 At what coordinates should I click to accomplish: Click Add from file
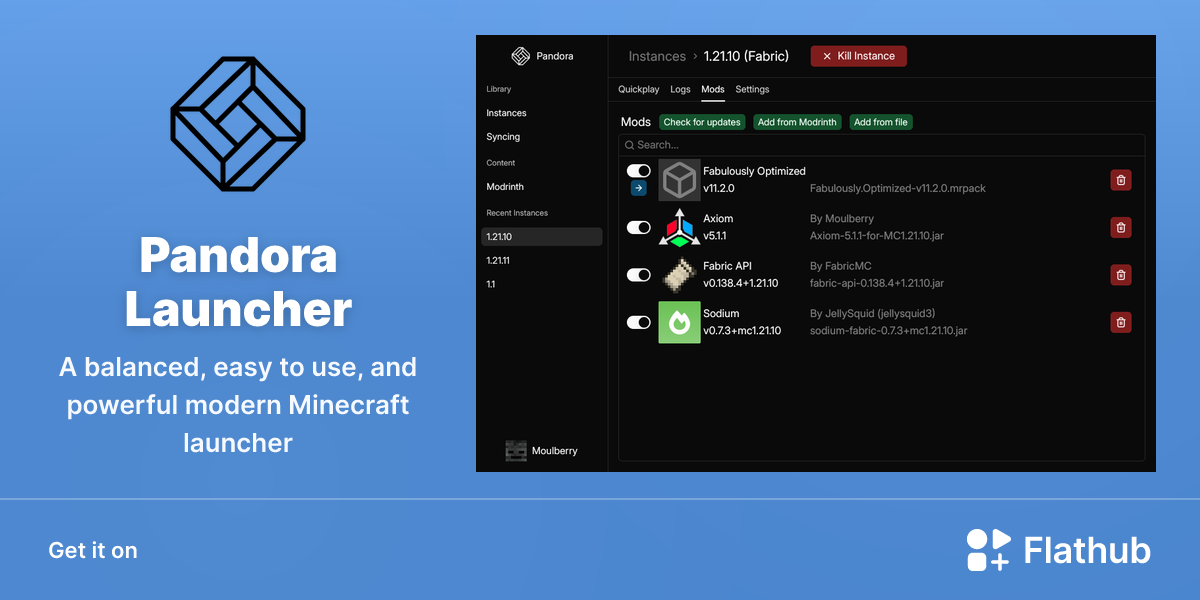click(881, 122)
